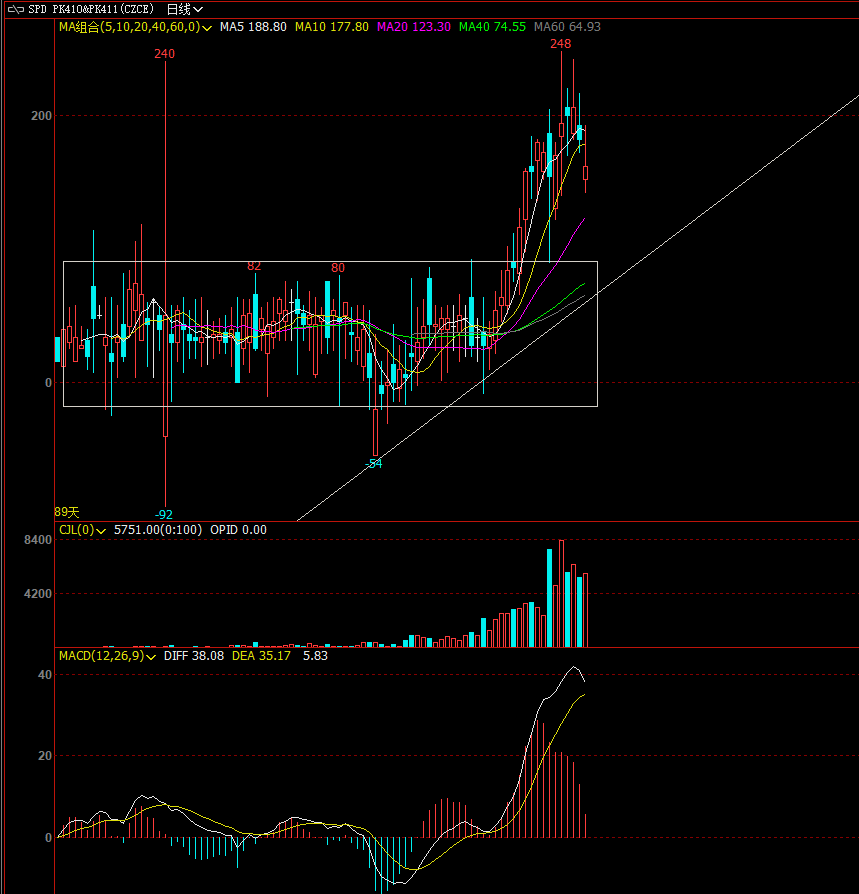Click the 240 spike high marker
This screenshot has height=894, width=859.
coord(164,54)
